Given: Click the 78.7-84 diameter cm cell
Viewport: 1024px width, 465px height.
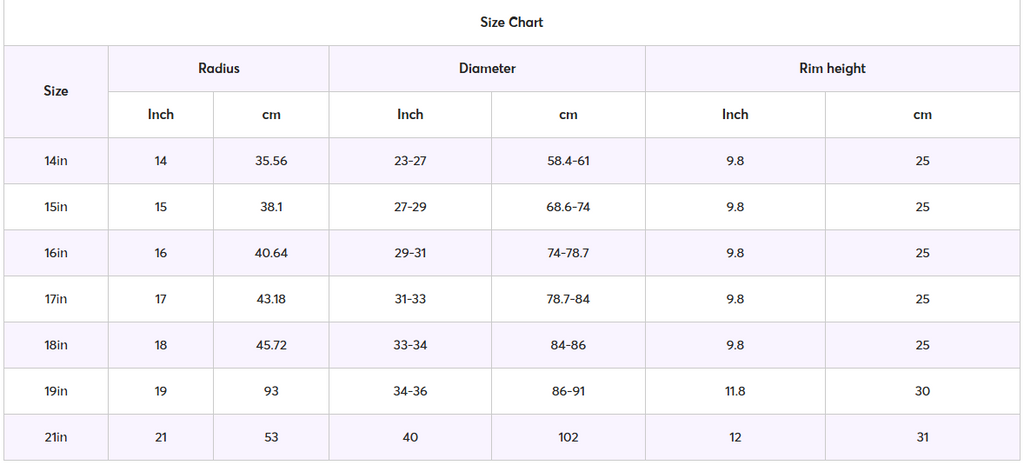Looking at the screenshot, I should (x=568, y=299).
